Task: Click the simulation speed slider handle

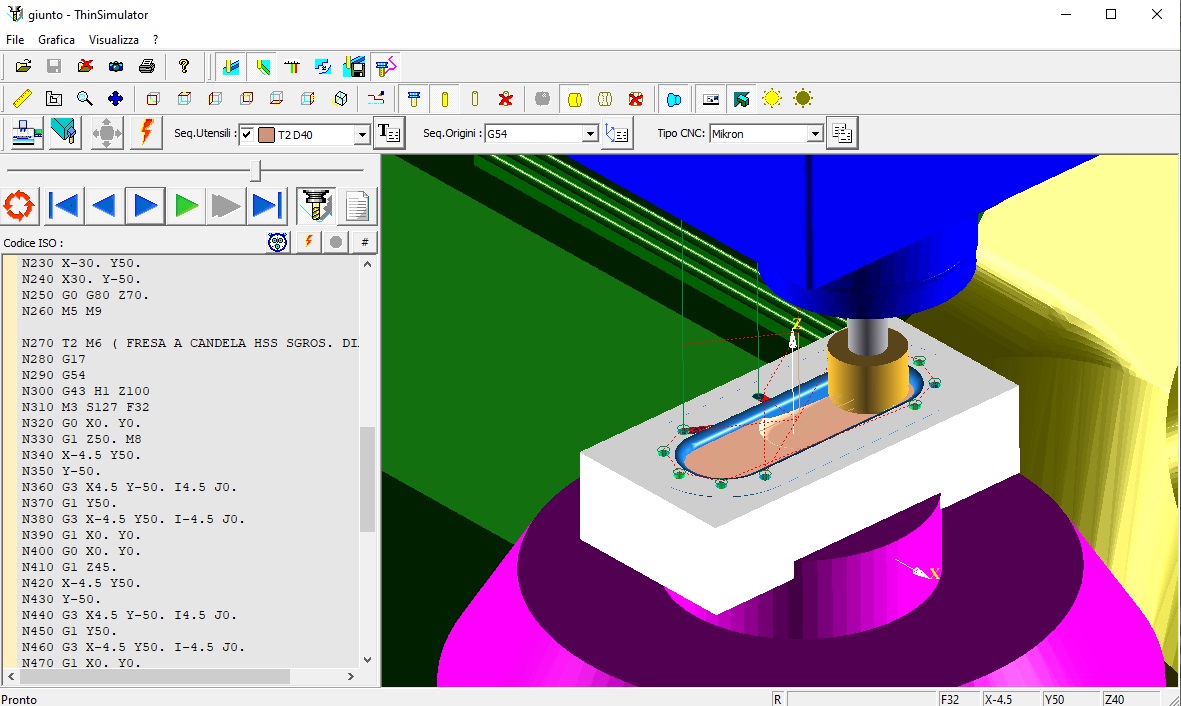Action: tap(256, 170)
